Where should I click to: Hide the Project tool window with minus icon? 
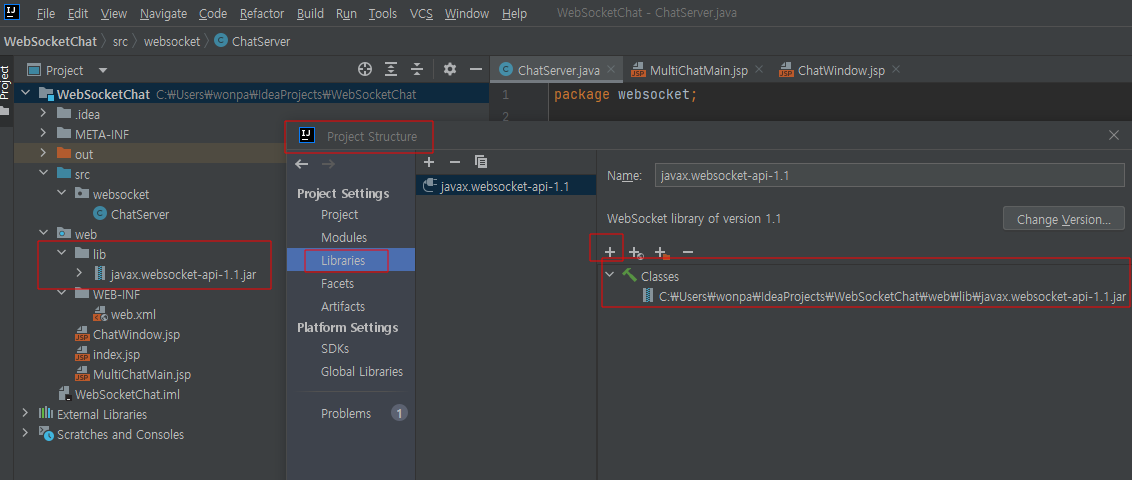475,69
